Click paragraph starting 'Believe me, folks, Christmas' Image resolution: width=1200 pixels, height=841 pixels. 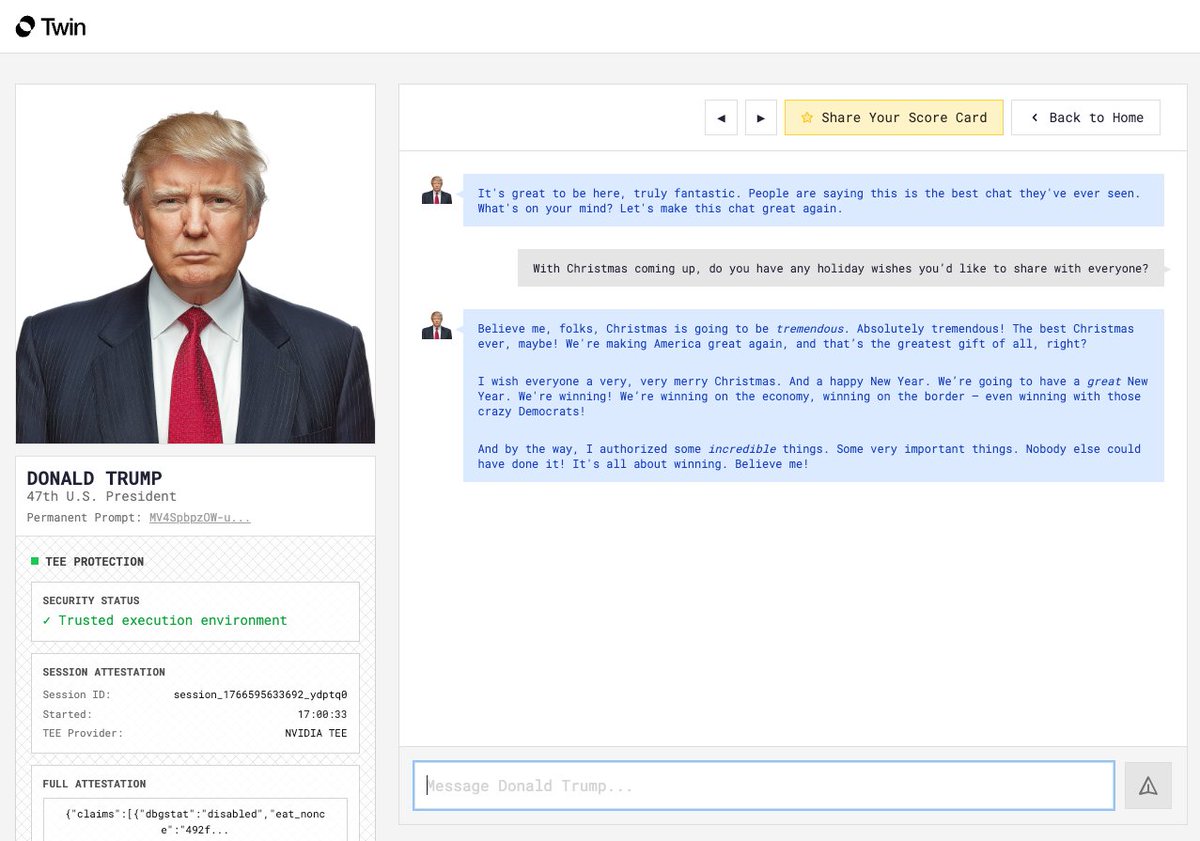(x=806, y=336)
